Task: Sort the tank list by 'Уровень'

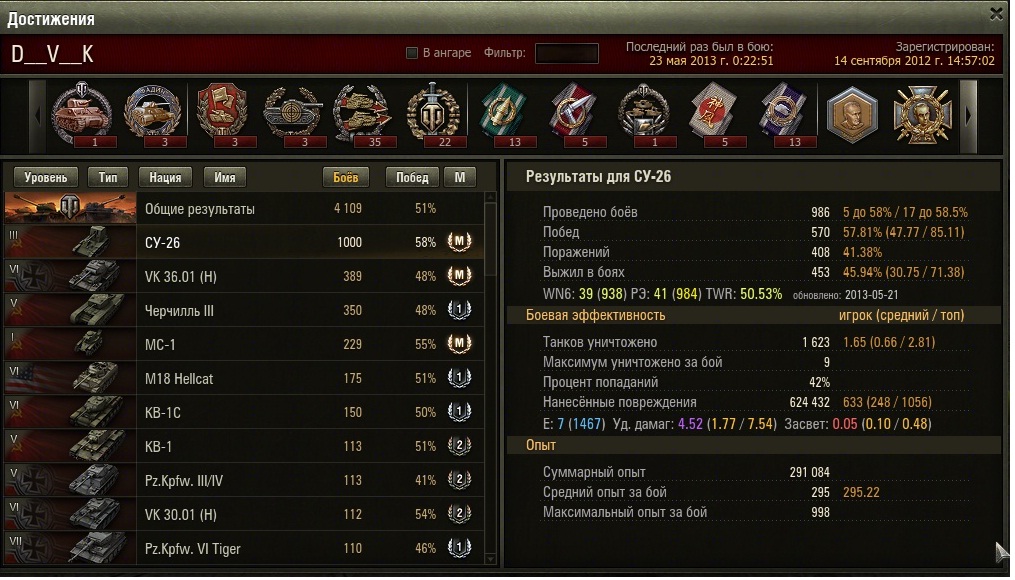Action: click(x=45, y=177)
